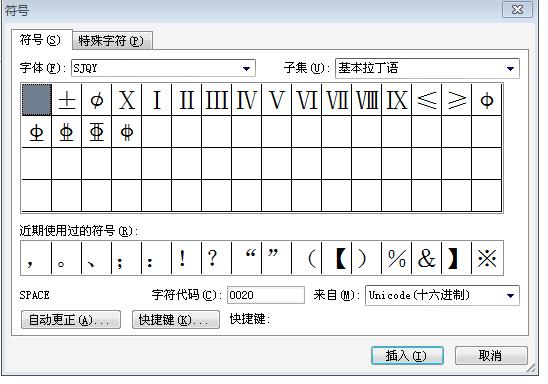
Task: Pick the Roman numeral II symbol
Action: point(187,100)
